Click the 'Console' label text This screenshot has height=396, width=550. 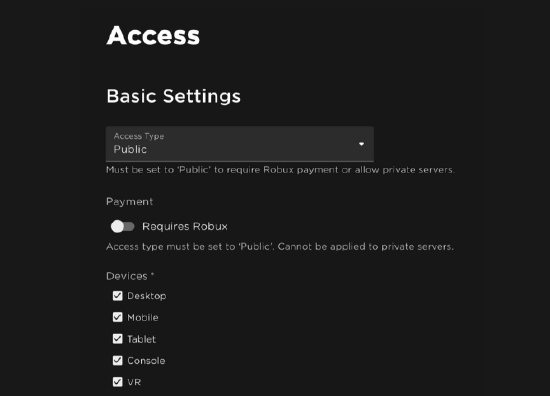pyautogui.click(x=146, y=361)
